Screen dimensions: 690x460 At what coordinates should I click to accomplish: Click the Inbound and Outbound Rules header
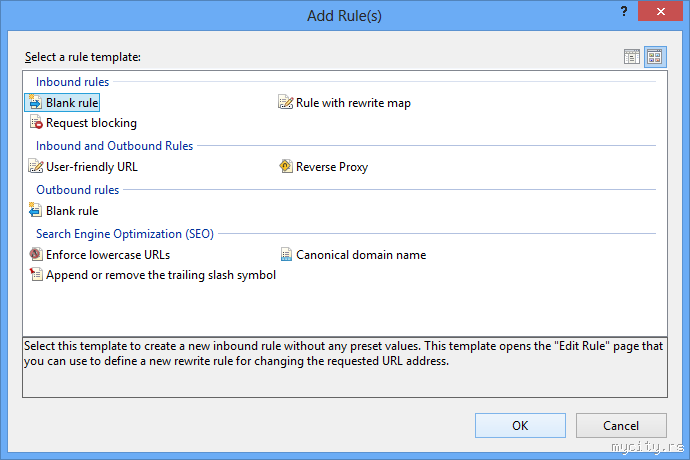[x=115, y=146]
